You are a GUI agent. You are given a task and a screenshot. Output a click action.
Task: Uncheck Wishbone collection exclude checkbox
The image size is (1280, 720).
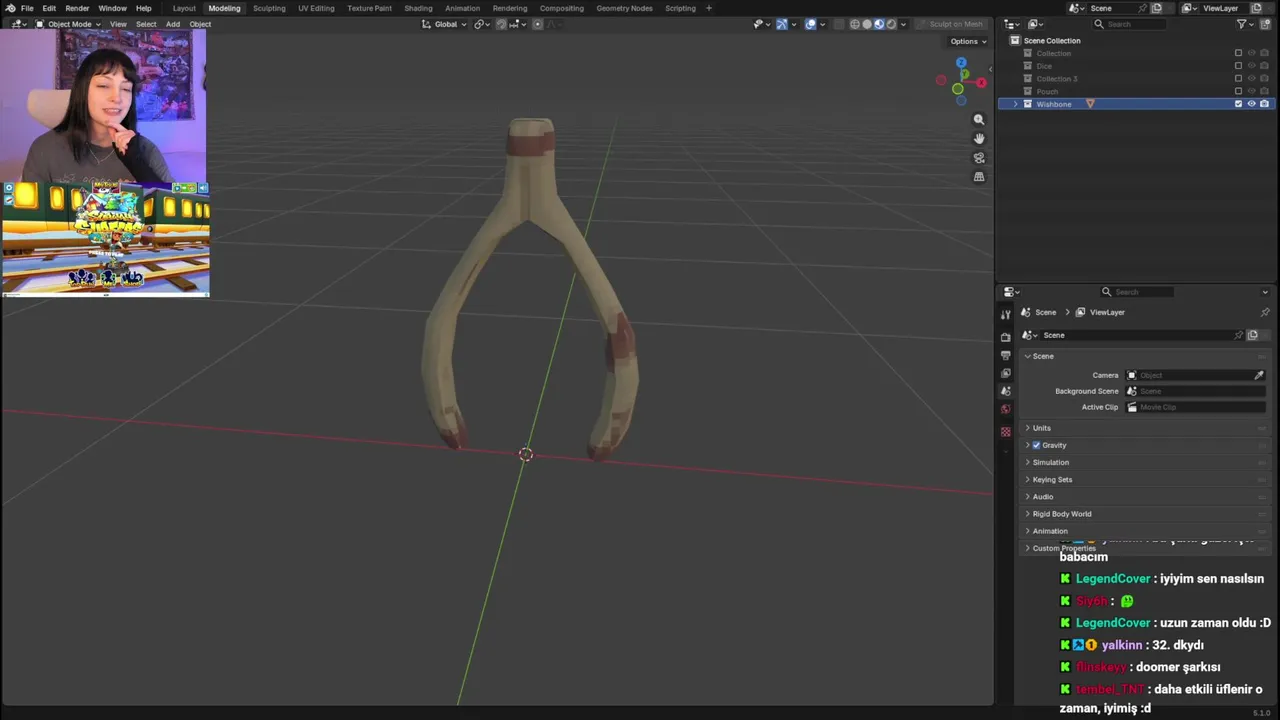pos(1238,104)
